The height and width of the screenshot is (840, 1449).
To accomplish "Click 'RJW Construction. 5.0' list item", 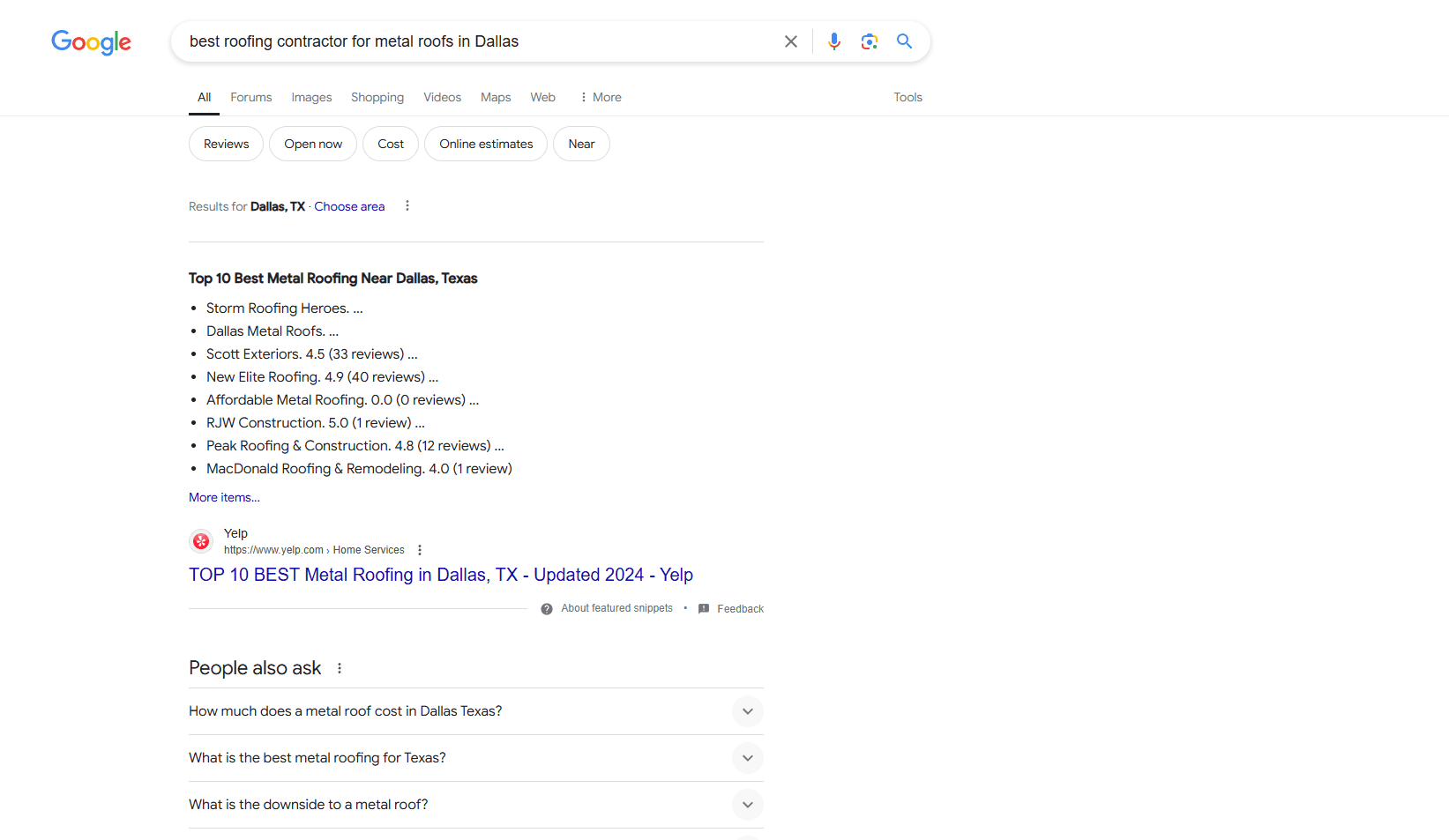I will 316,422.
